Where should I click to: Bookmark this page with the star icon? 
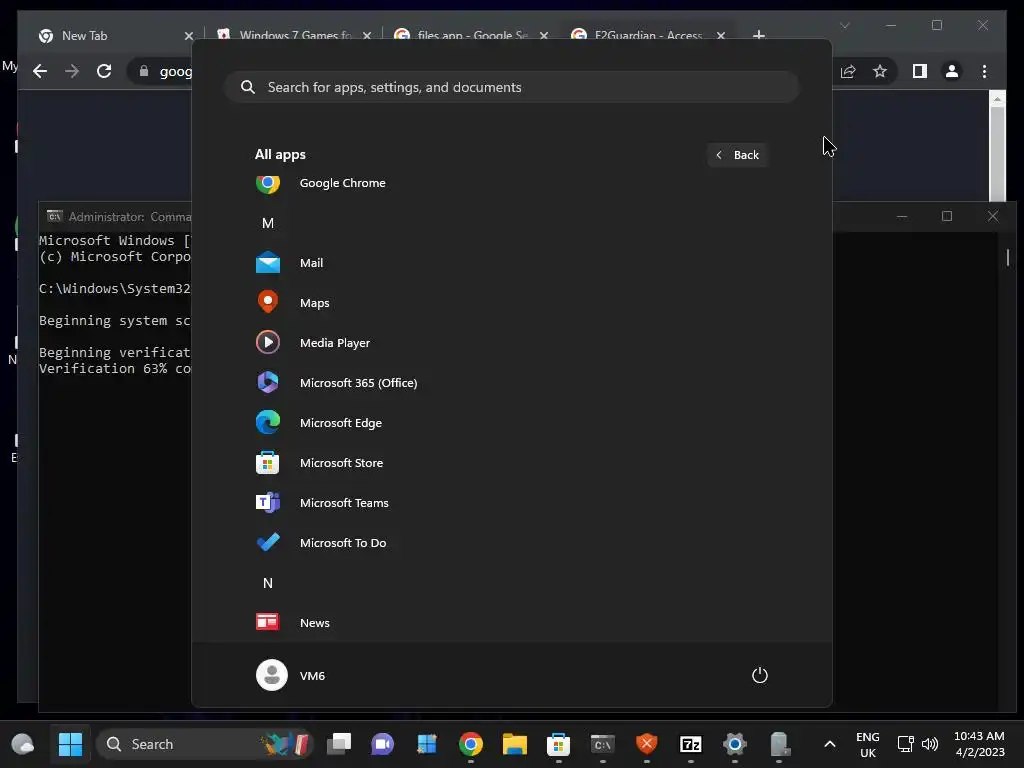(880, 71)
